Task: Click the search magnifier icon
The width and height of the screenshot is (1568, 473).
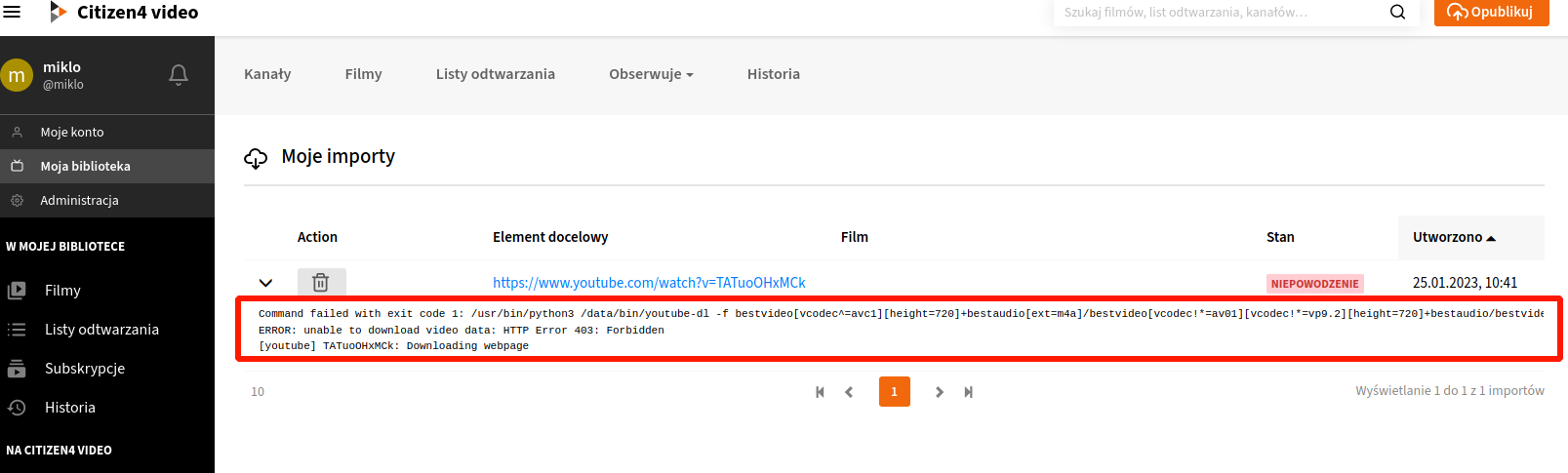Action: [1397, 12]
